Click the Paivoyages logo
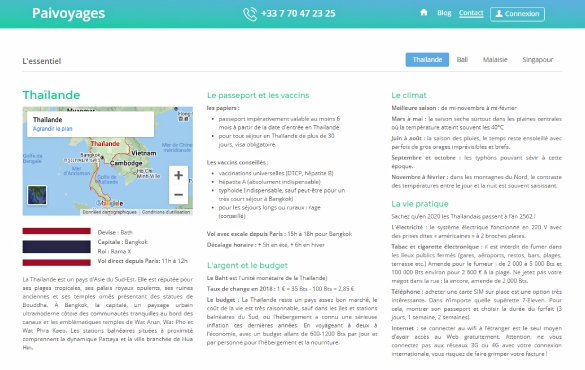The height and width of the screenshot is (370, 585). tap(68, 13)
